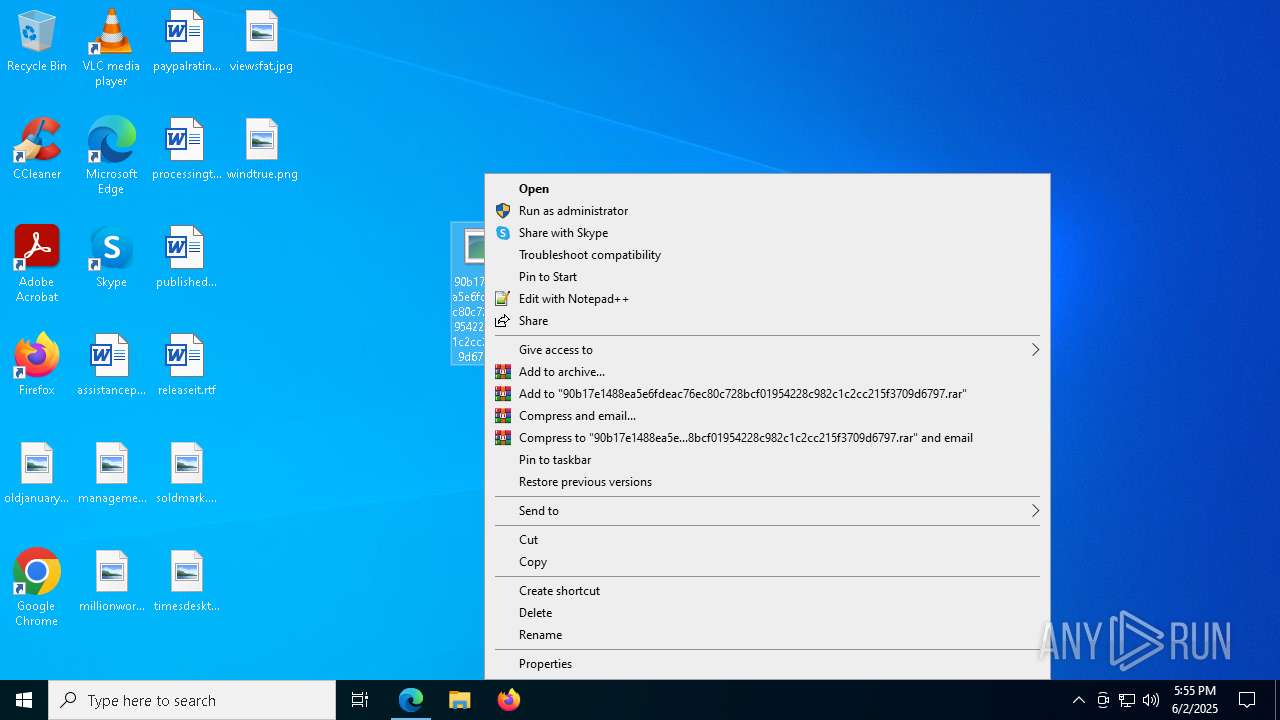This screenshot has width=1280, height=720.
Task: Select processingt Word document icon
Action: click(186, 150)
